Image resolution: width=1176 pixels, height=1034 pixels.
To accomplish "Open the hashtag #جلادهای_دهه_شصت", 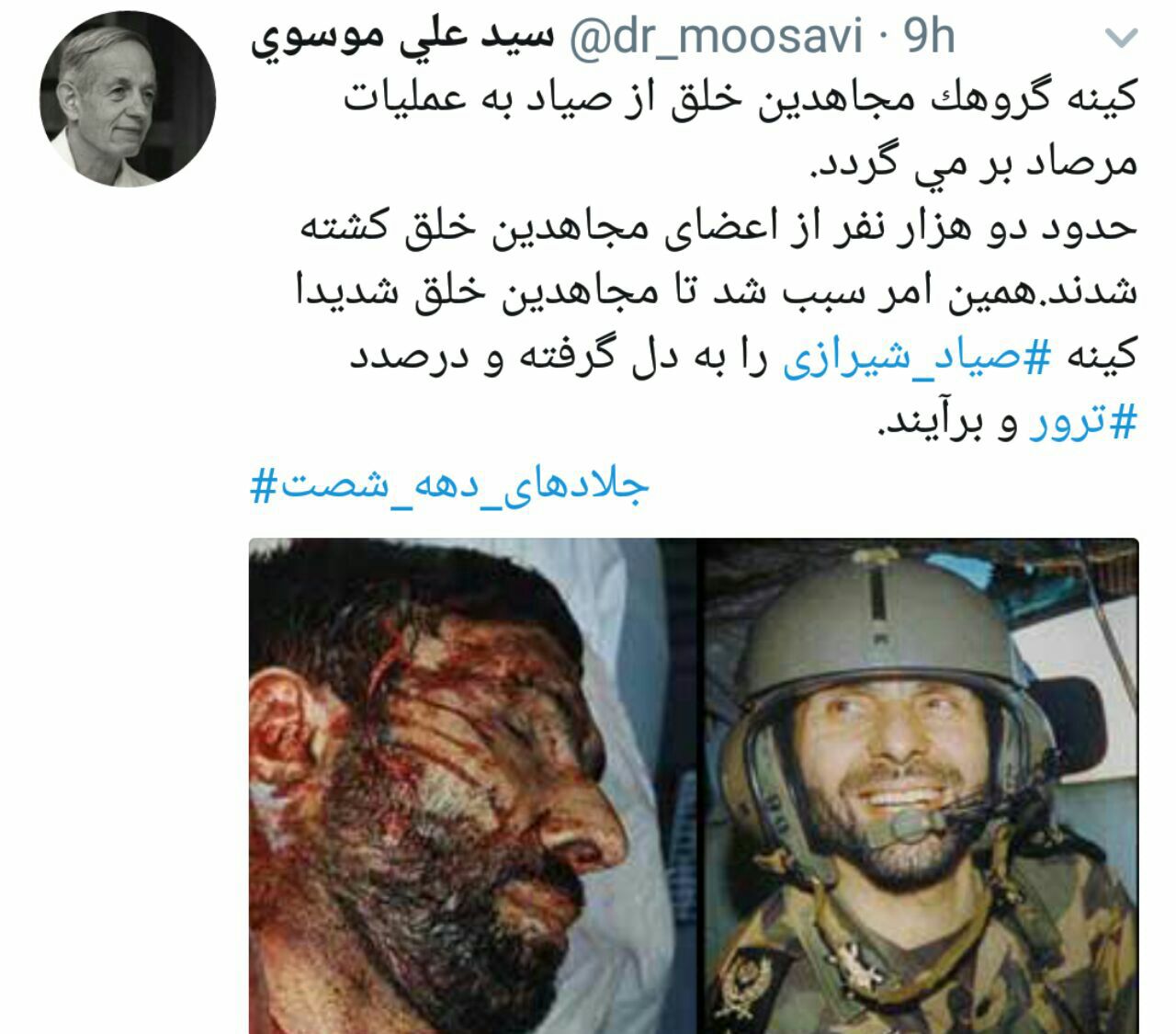I will coord(450,485).
